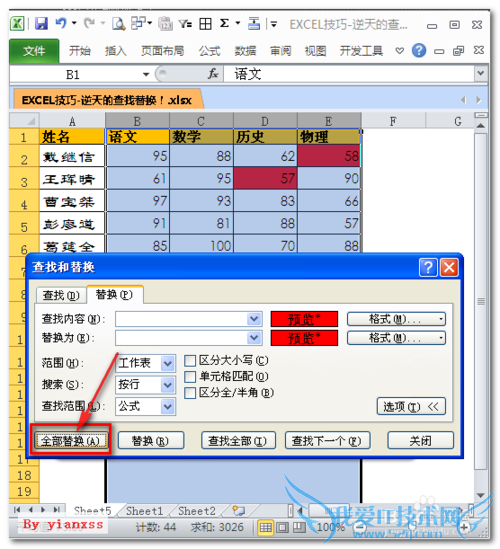Click the 查找内容 format 格式 button
The width and height of the screenshot is (500, 549).
click(396, 319)
